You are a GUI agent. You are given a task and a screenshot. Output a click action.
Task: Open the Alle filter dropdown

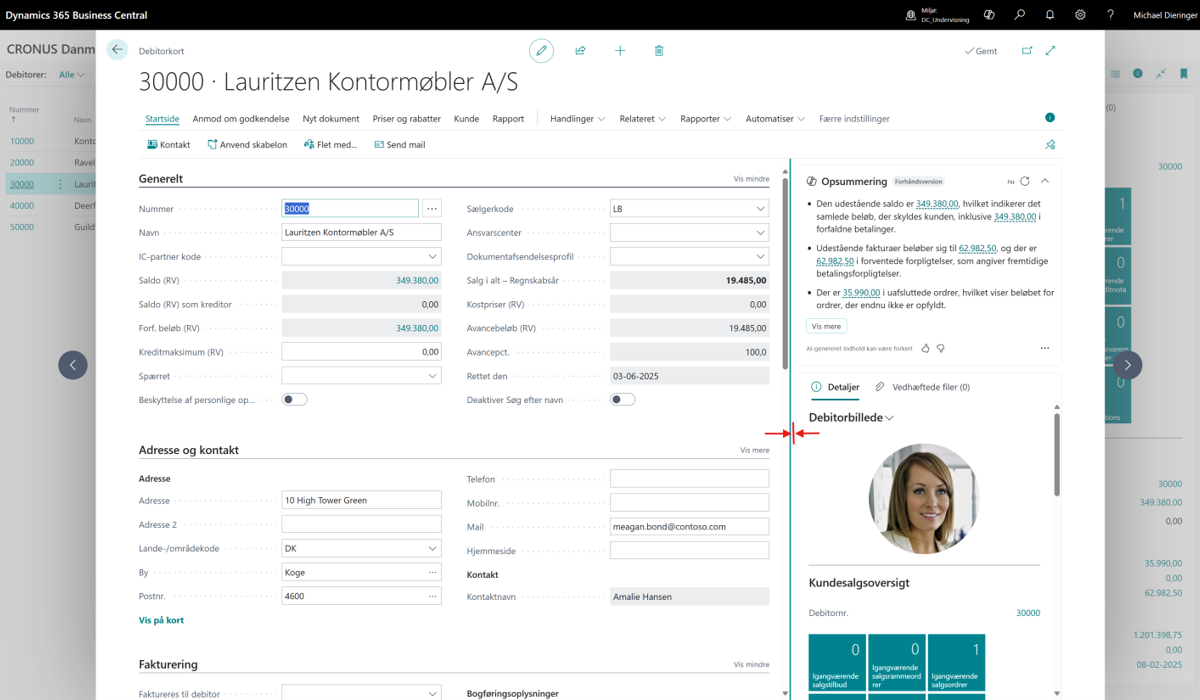[x=72, y=74]
